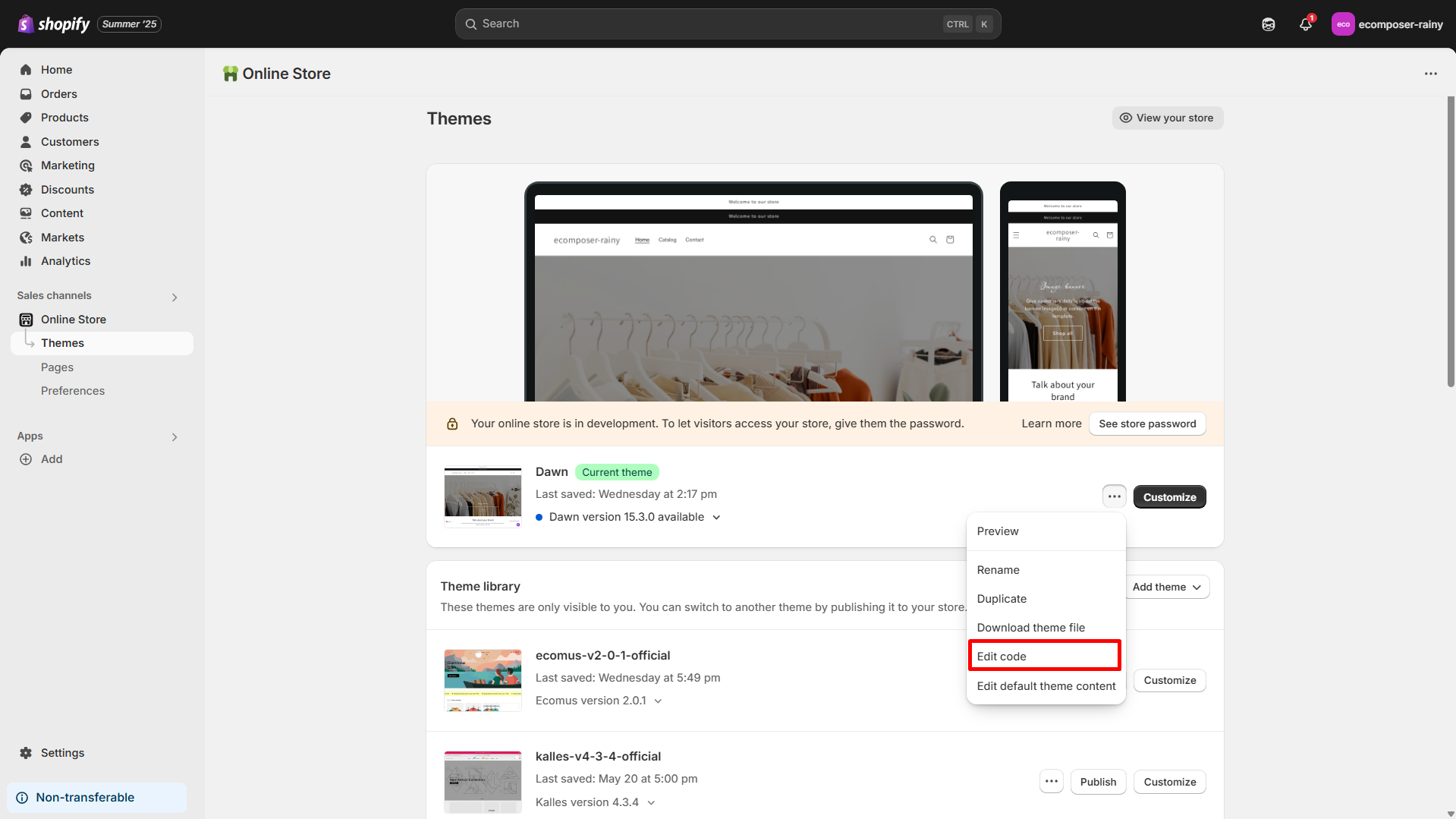Click the View your store button
The height and width of the screenshot is (819, 1456).
tap(1167, 118)
